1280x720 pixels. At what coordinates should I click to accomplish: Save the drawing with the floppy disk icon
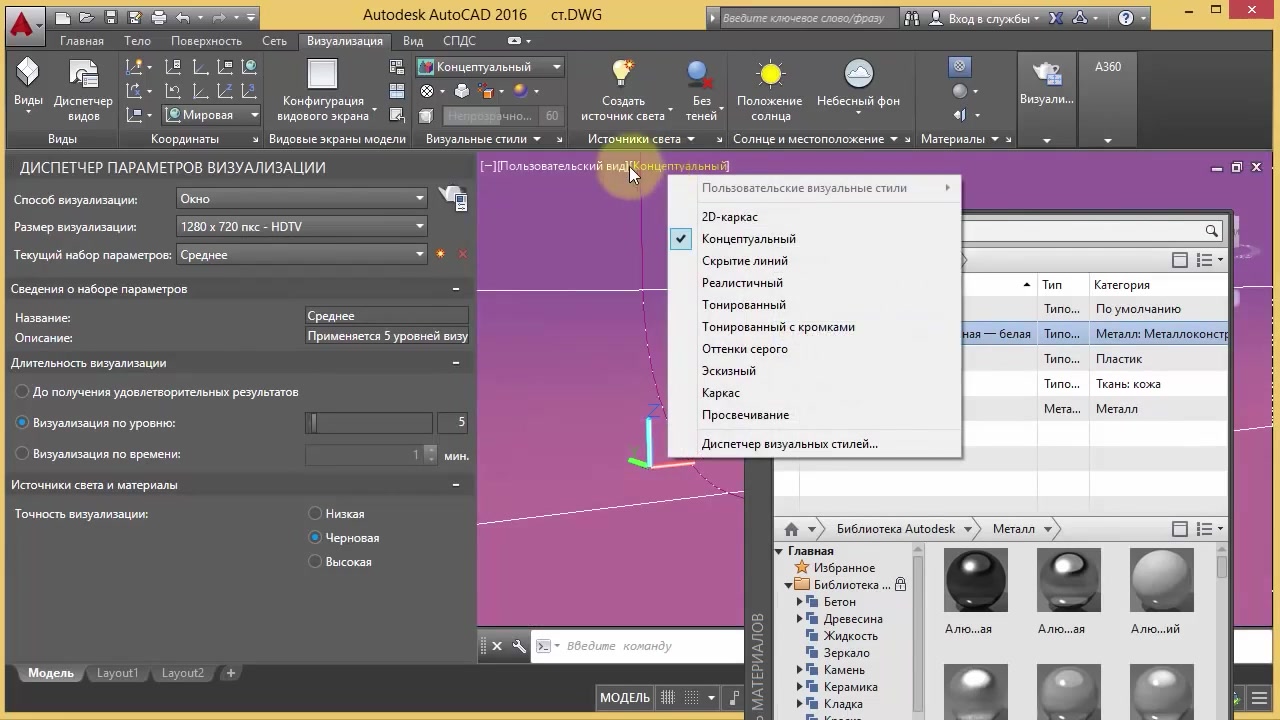pos(111,17)
